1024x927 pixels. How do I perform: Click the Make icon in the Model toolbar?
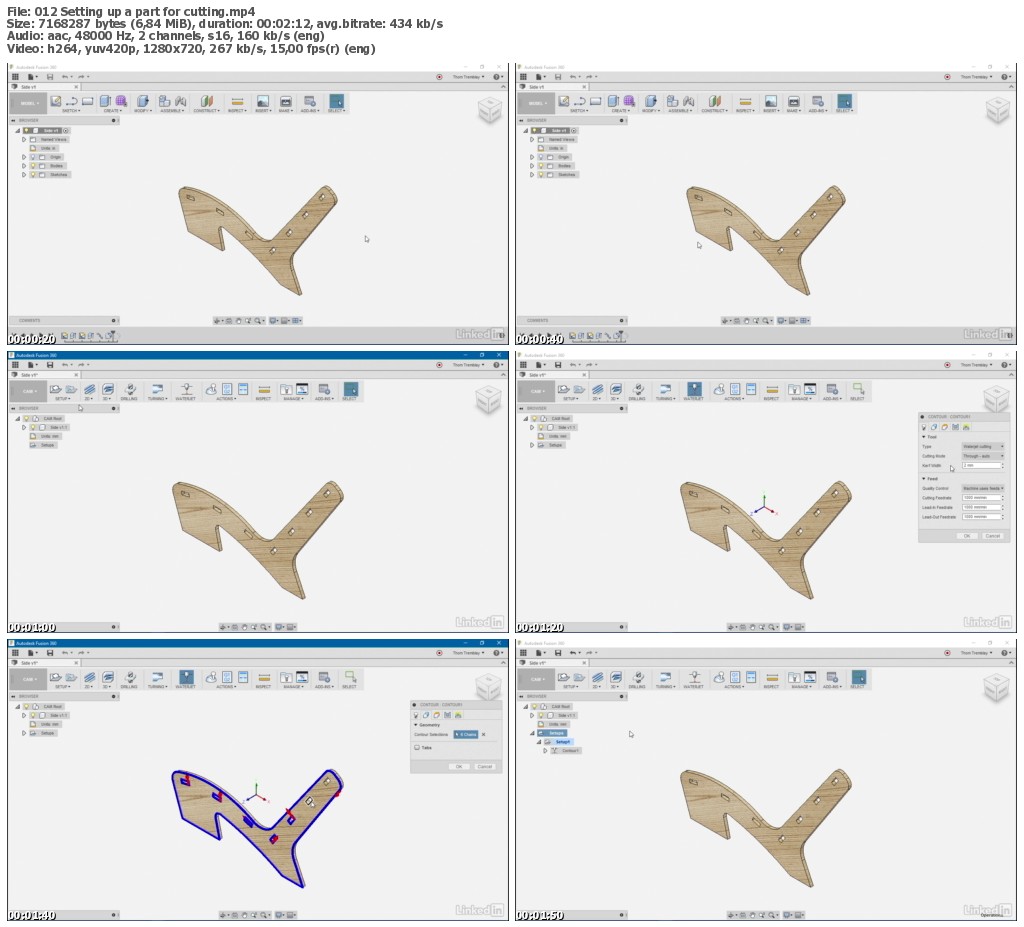(x=286, y=103)
